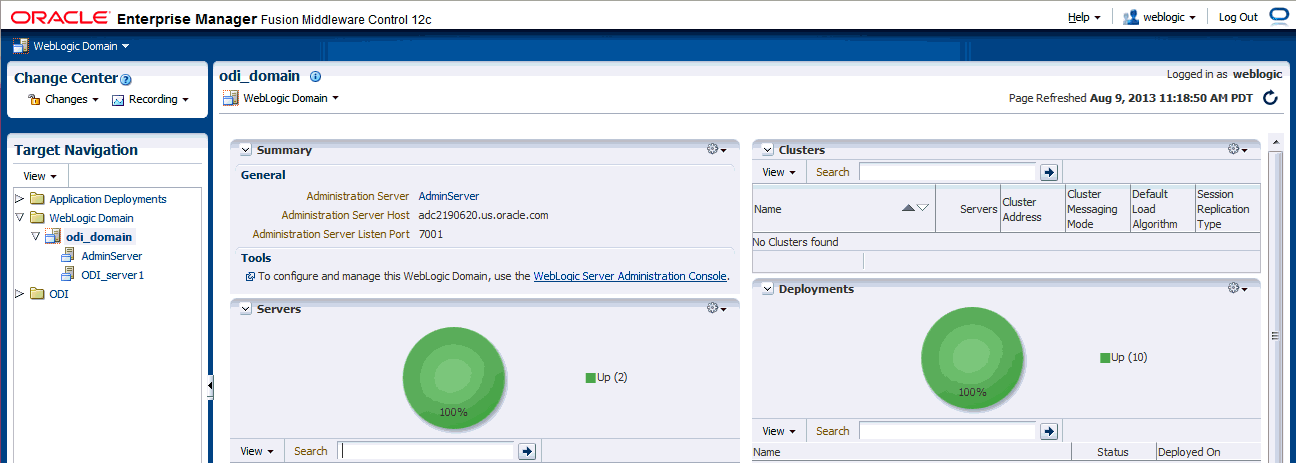Click the Oracle O icon beside Log Out

tap(1279, 16)
